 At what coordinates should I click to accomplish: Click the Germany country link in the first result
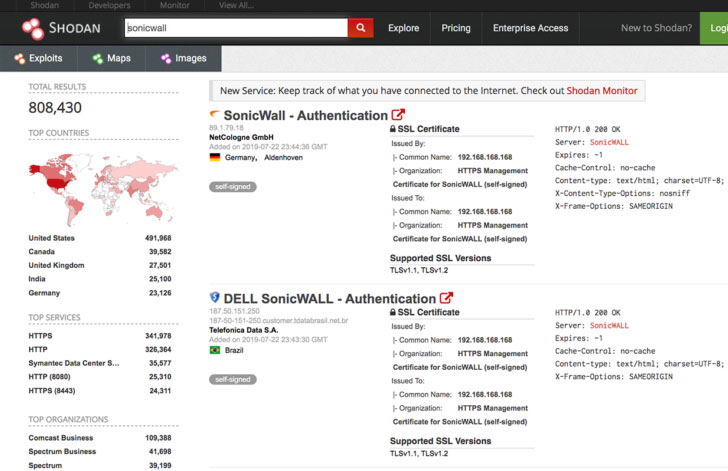[x=241, y=157]
